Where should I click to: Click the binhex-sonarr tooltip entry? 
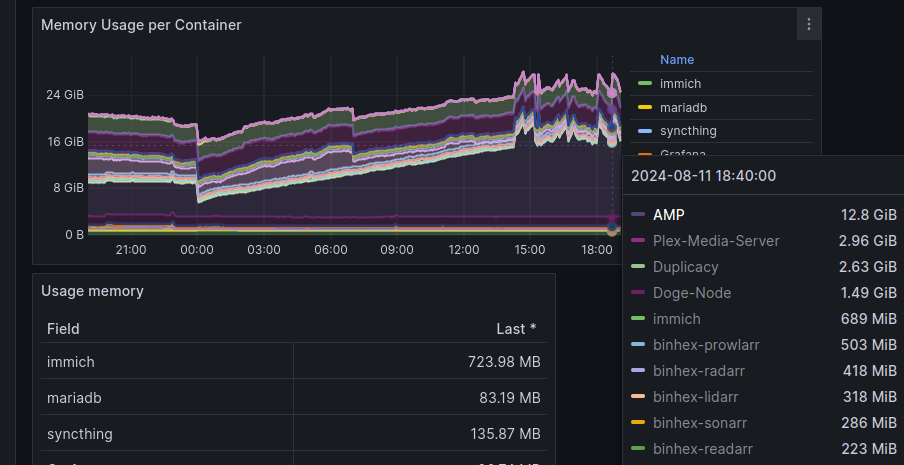click(700, 422)
